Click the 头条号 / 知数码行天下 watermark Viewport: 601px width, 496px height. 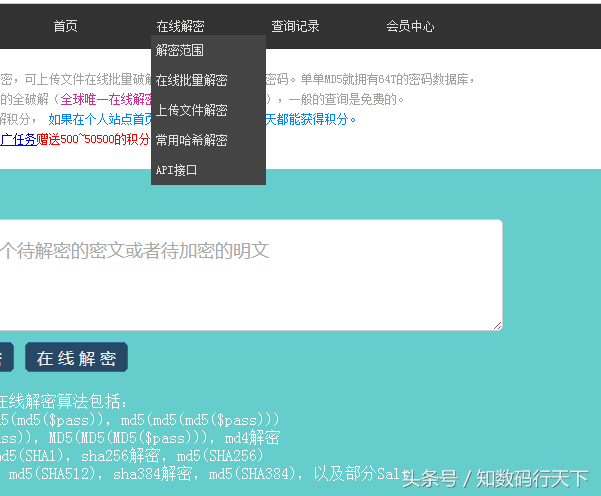[x=495, y=478]
